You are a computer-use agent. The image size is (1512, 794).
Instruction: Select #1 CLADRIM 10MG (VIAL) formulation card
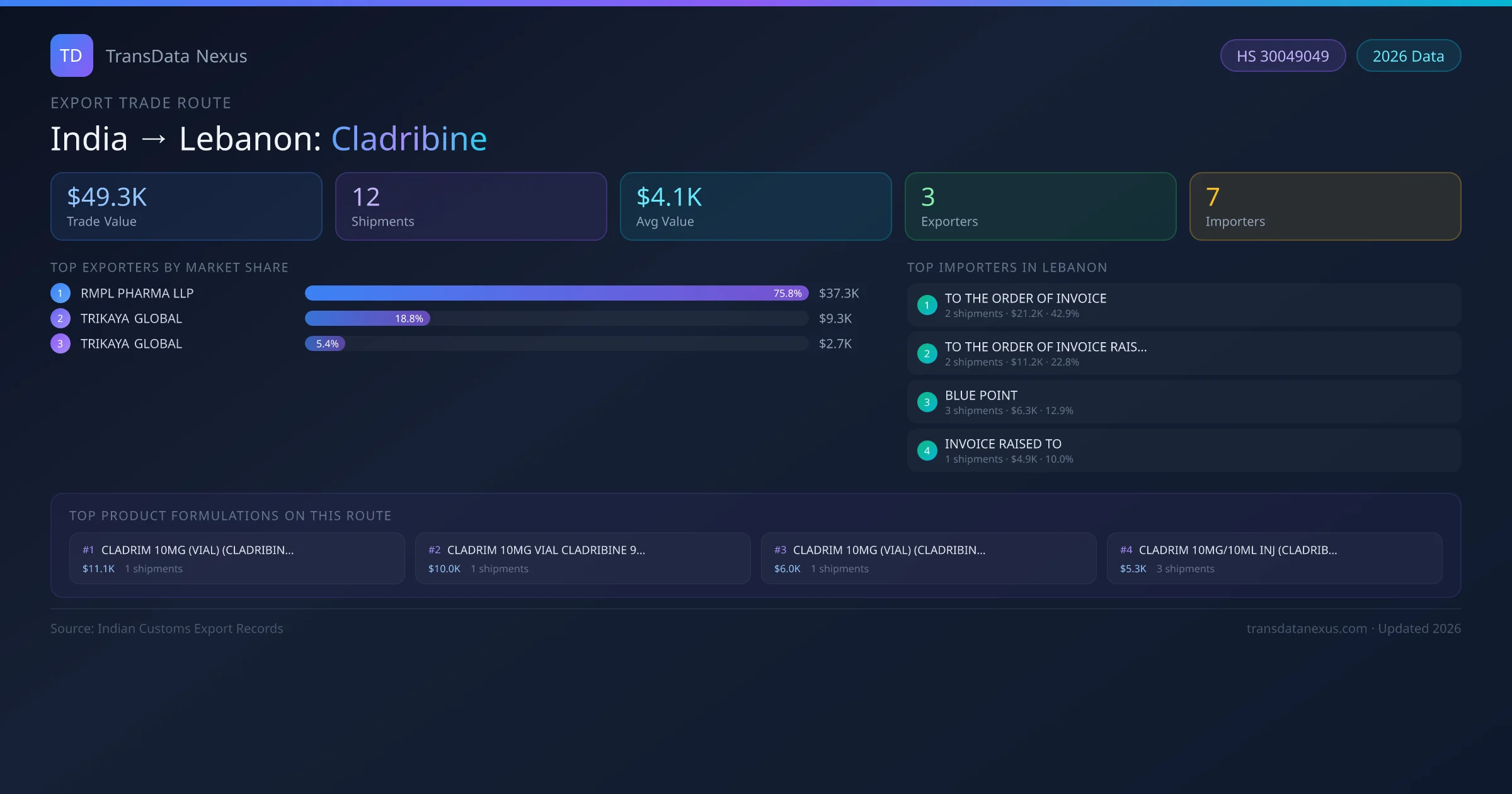(236, 558)
